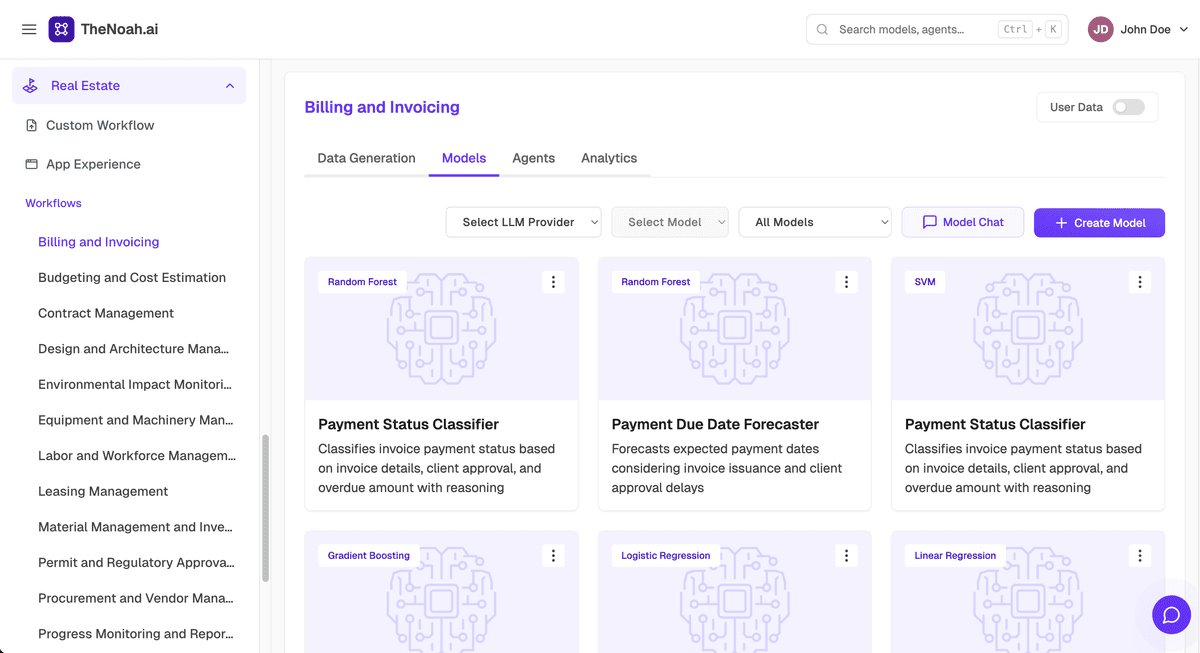The width and height of the screenshot is (1200, 653).
Task: Select Environmental Impact Monitoring workflow
Action: 135,384
